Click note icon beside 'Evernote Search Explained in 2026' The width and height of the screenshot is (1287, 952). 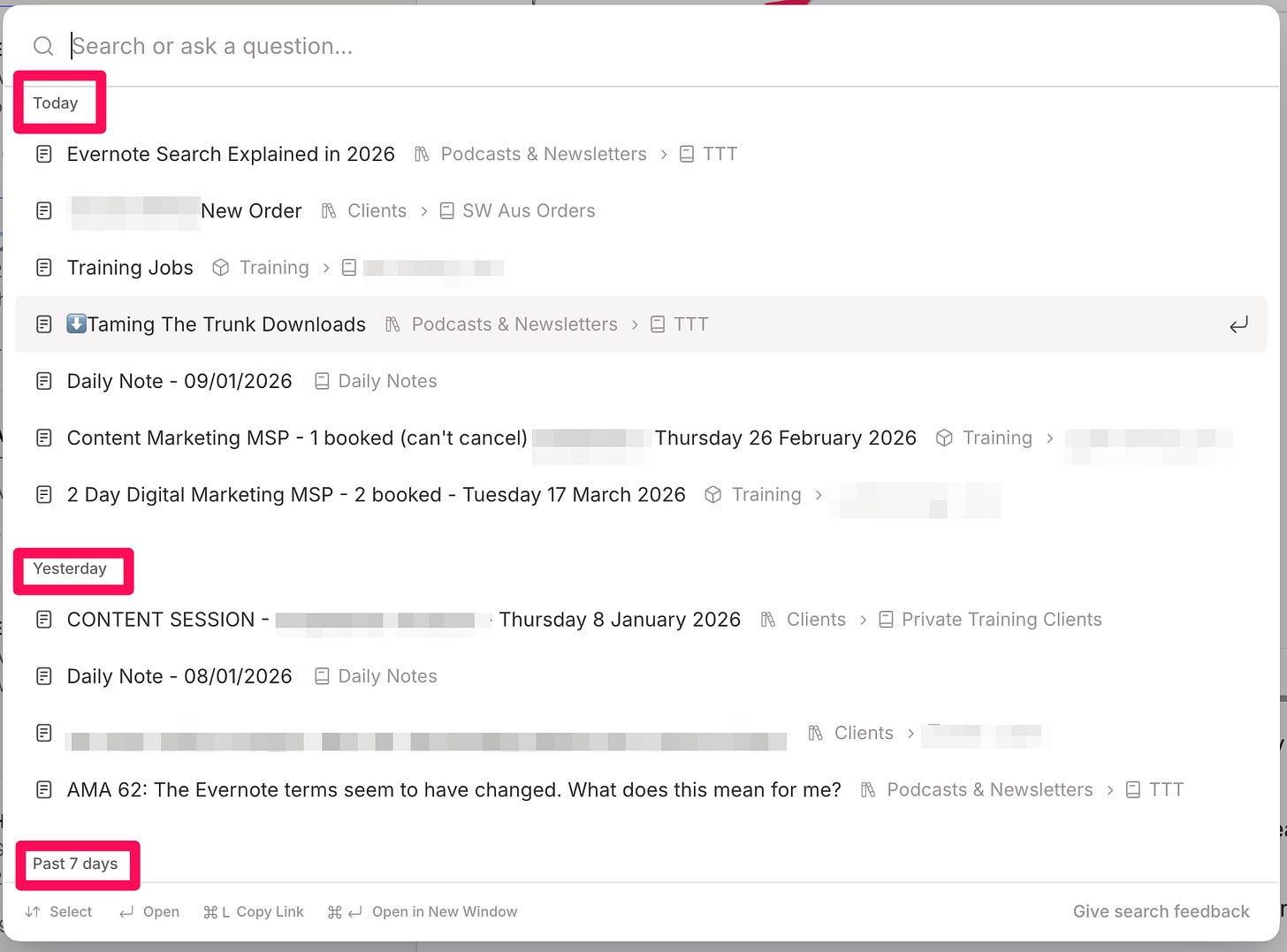(43, 154)
